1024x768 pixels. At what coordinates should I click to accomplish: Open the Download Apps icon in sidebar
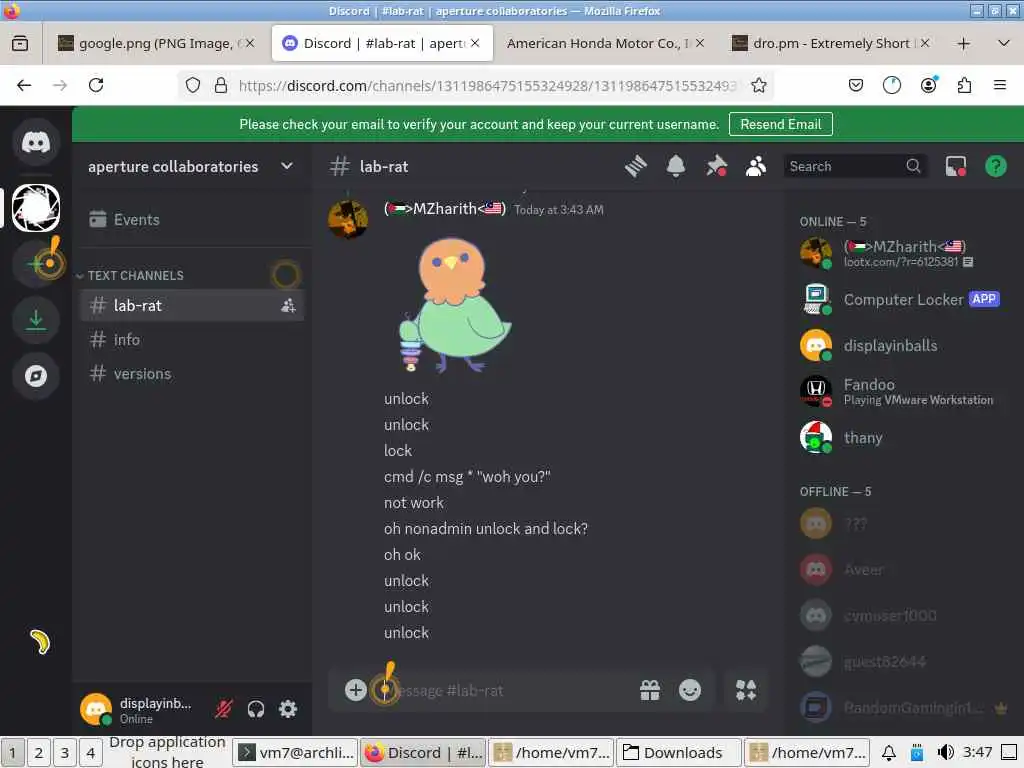click(36, 320)
